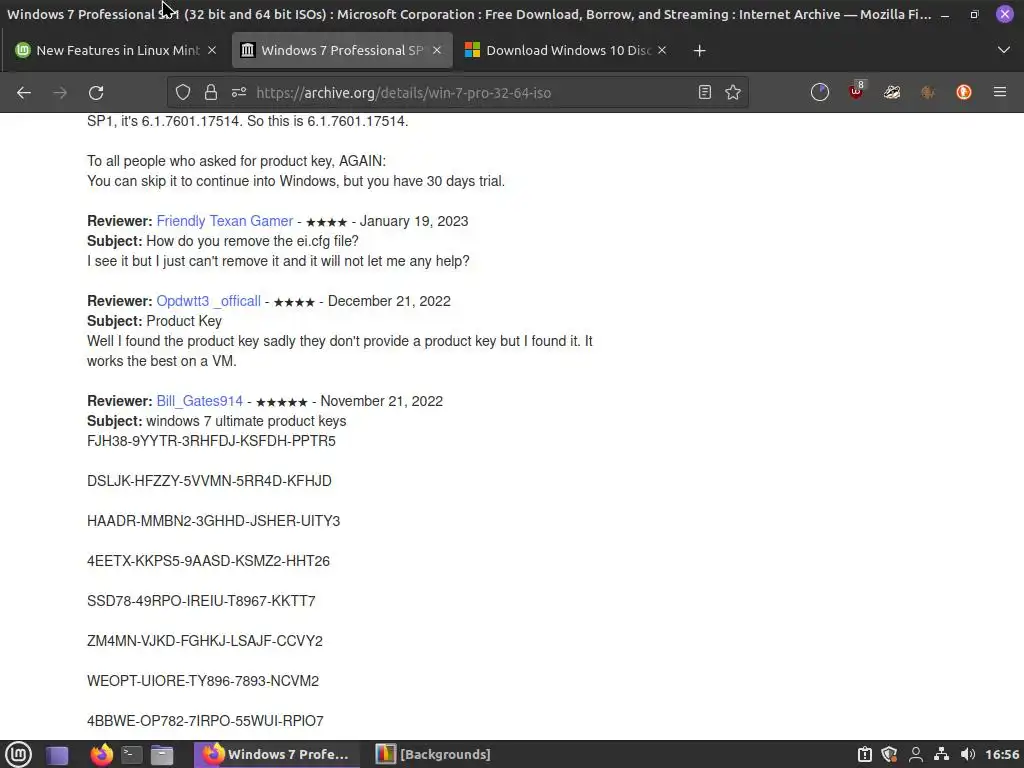
Task: Open the cloud-shaped extension icon
Action: click(892, 93)
